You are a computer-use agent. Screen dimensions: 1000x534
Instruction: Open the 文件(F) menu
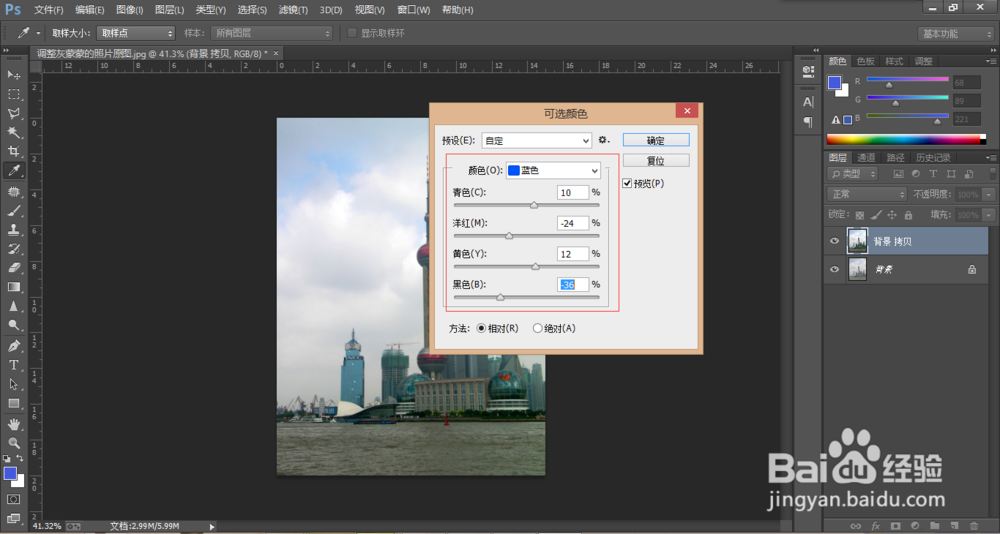coord(49,10)
